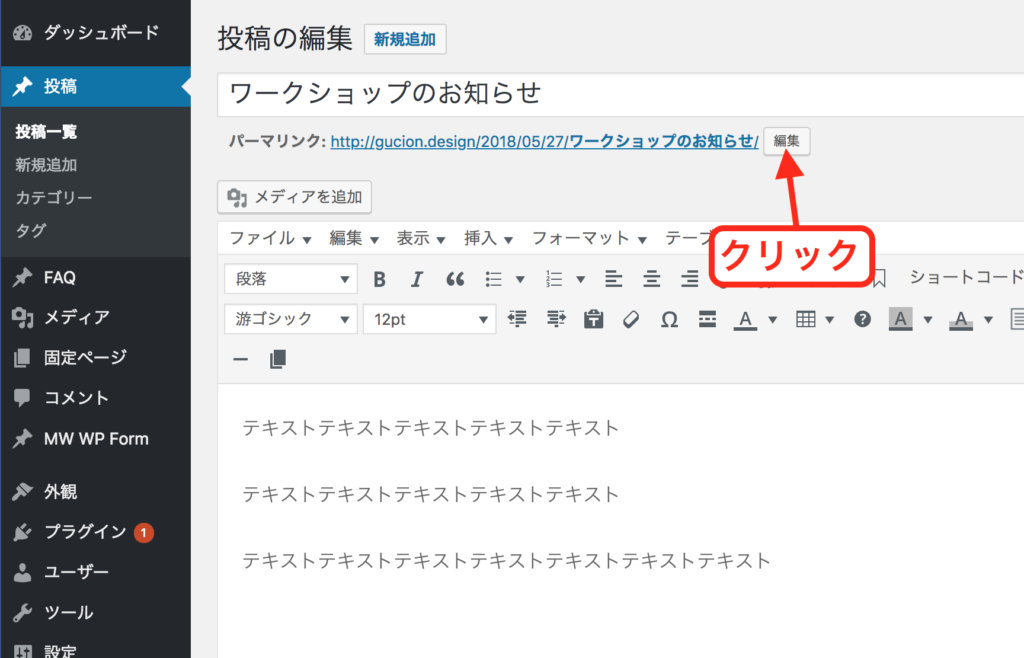Image resolution: width=1024 pixels, height=658 pixels.
Task: Click the メディアを追加 button
Action: [295, 197]
